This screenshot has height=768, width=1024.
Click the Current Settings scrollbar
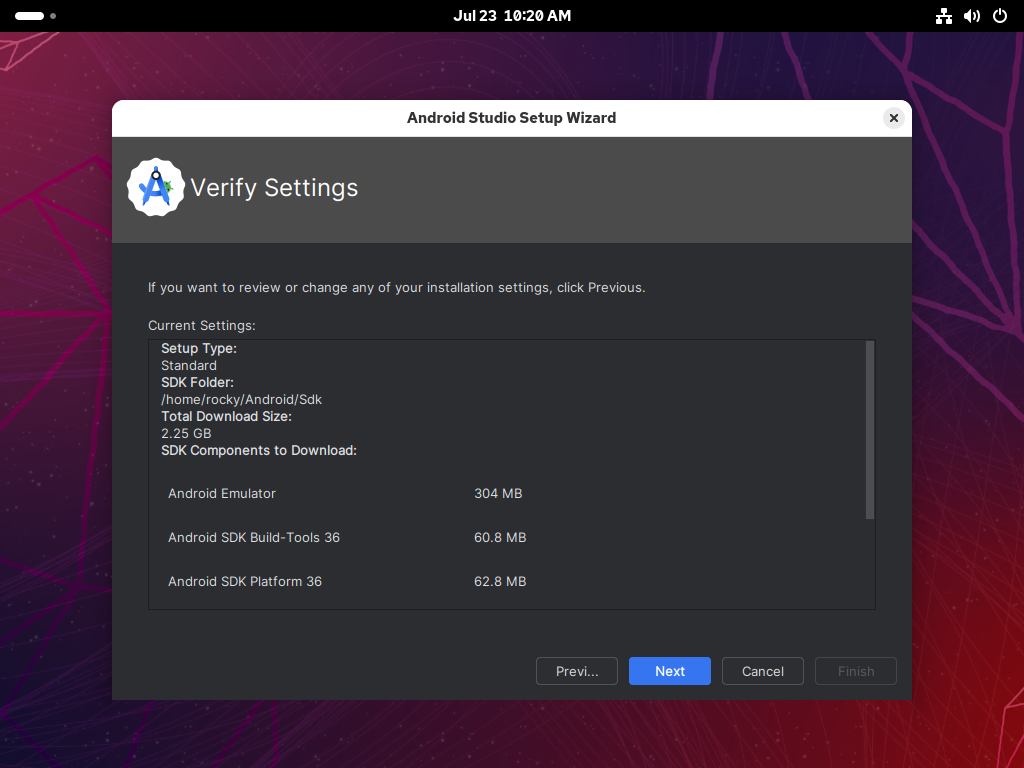[x=869, y=430]
